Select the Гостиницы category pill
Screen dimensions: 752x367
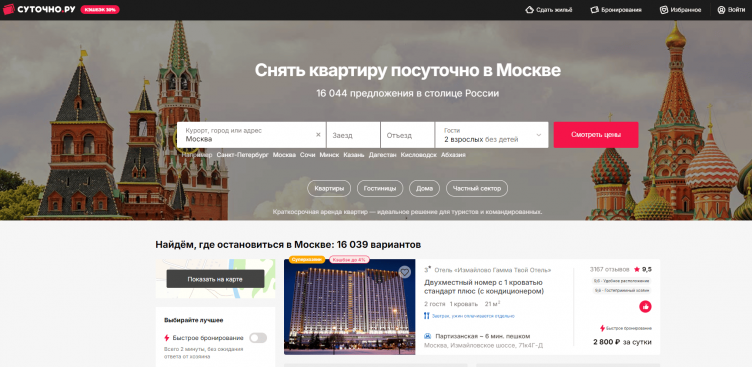tap(380, 189)
